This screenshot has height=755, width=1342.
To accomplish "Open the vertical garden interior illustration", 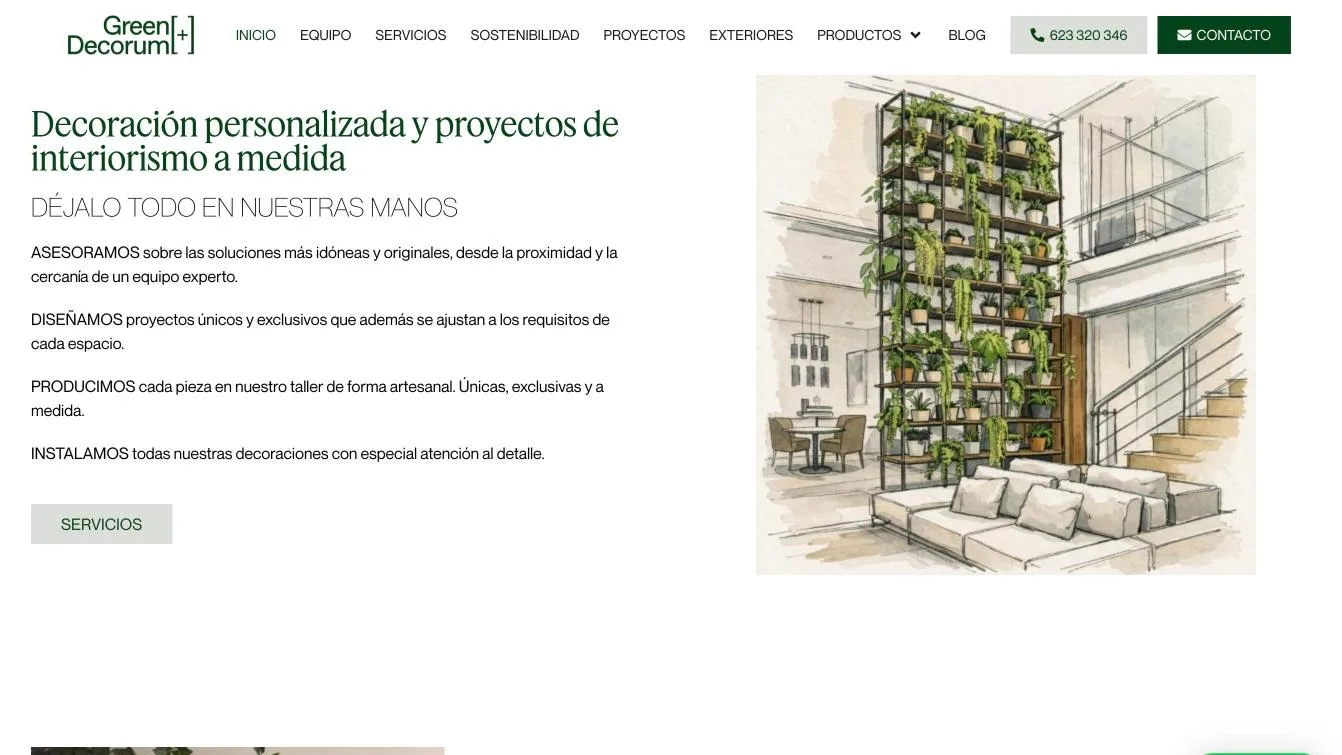I will (x=1006, y=325).
